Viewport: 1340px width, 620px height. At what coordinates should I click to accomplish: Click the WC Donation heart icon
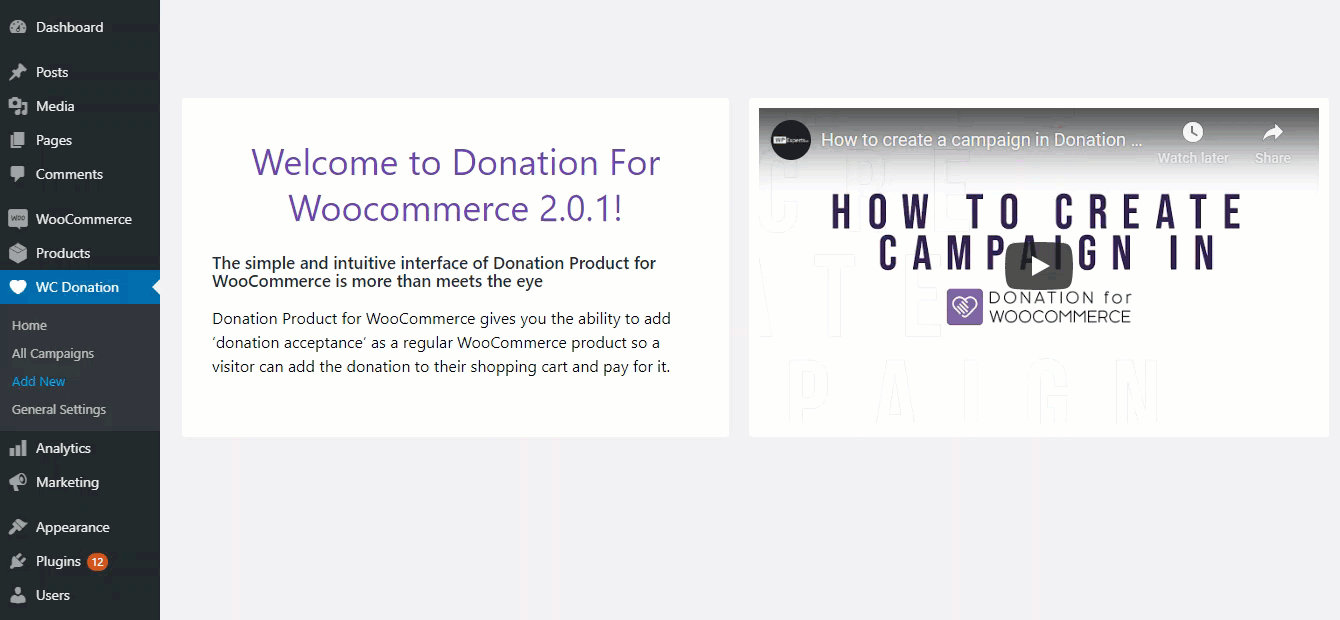coord(18,287)
